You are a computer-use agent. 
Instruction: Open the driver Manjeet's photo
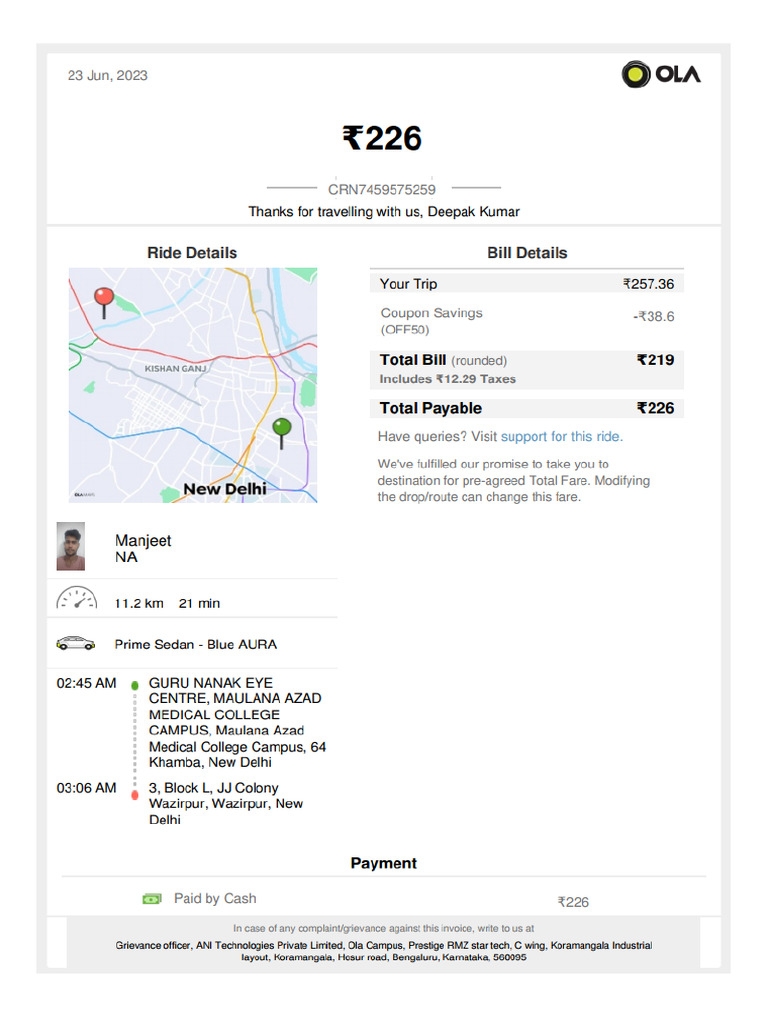coord(71,546)
